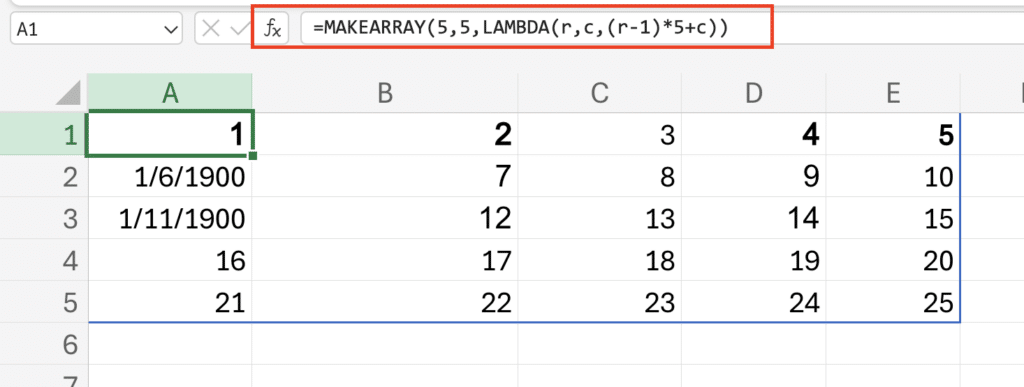Confirm formula with checkmark icon

tap(240, 29)
